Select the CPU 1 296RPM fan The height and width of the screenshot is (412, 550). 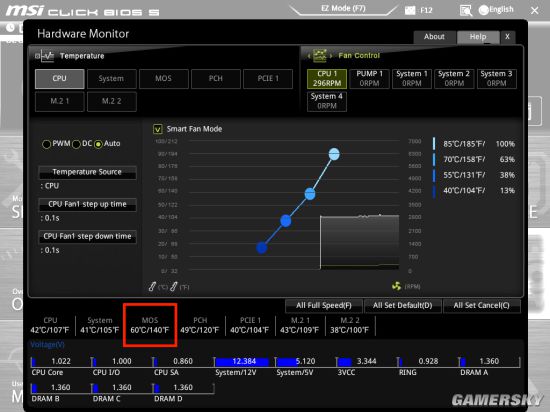click(x=327, y=79)
